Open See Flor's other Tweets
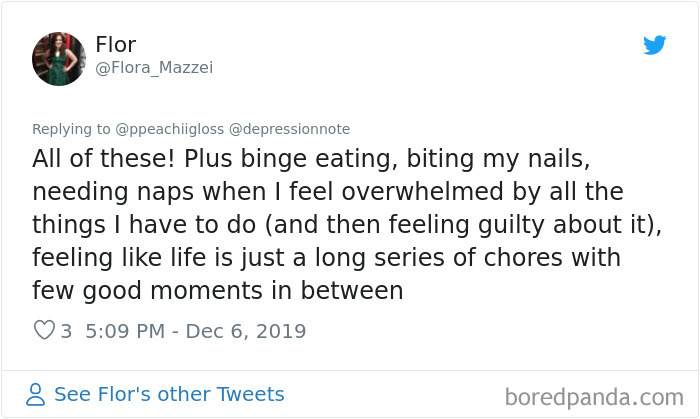Screen dimensions: 700x419 pos(169,394)
